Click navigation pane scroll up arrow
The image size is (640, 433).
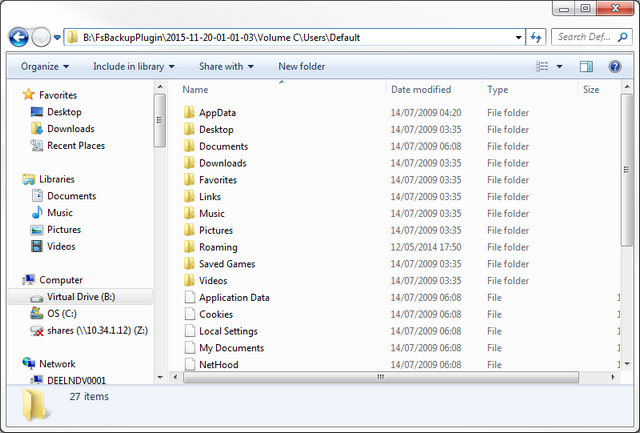point(160,87)
